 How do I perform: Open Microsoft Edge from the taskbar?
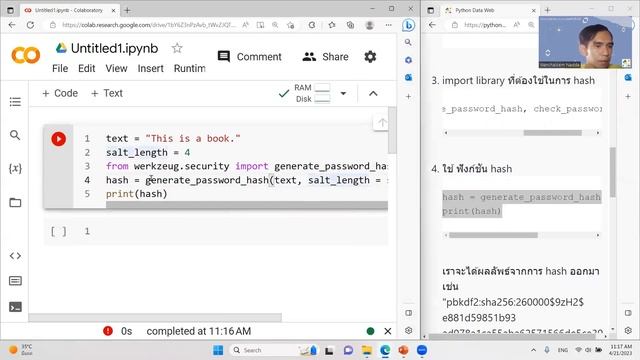(385, 350)
